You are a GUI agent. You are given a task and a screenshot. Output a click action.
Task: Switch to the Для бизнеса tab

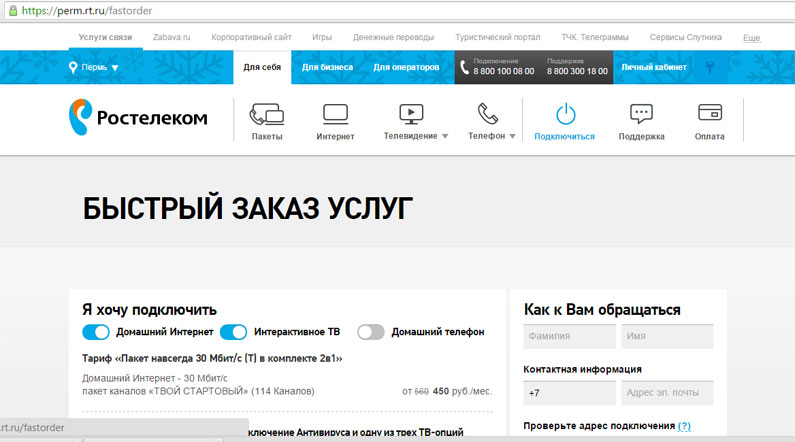pos(327,68)
